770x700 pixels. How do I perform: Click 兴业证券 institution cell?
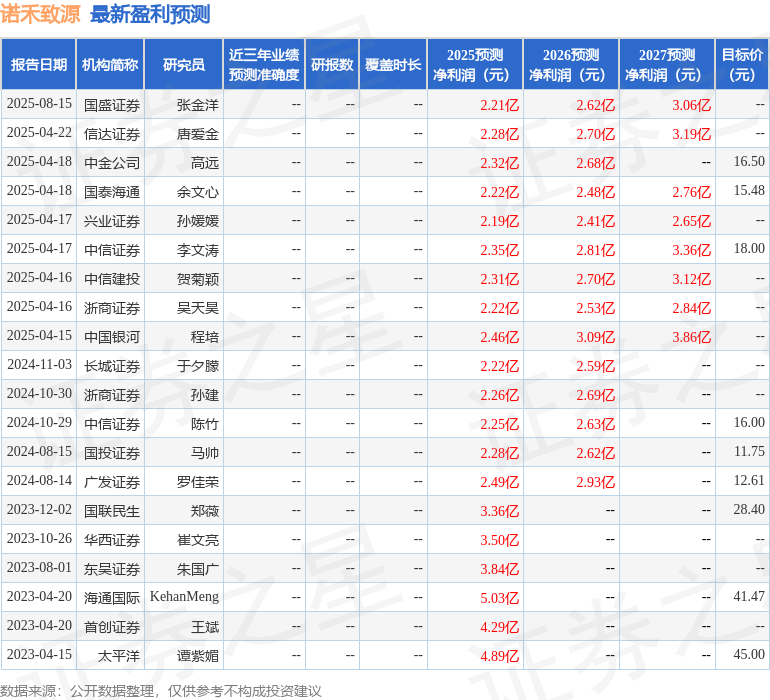[112, 221]
